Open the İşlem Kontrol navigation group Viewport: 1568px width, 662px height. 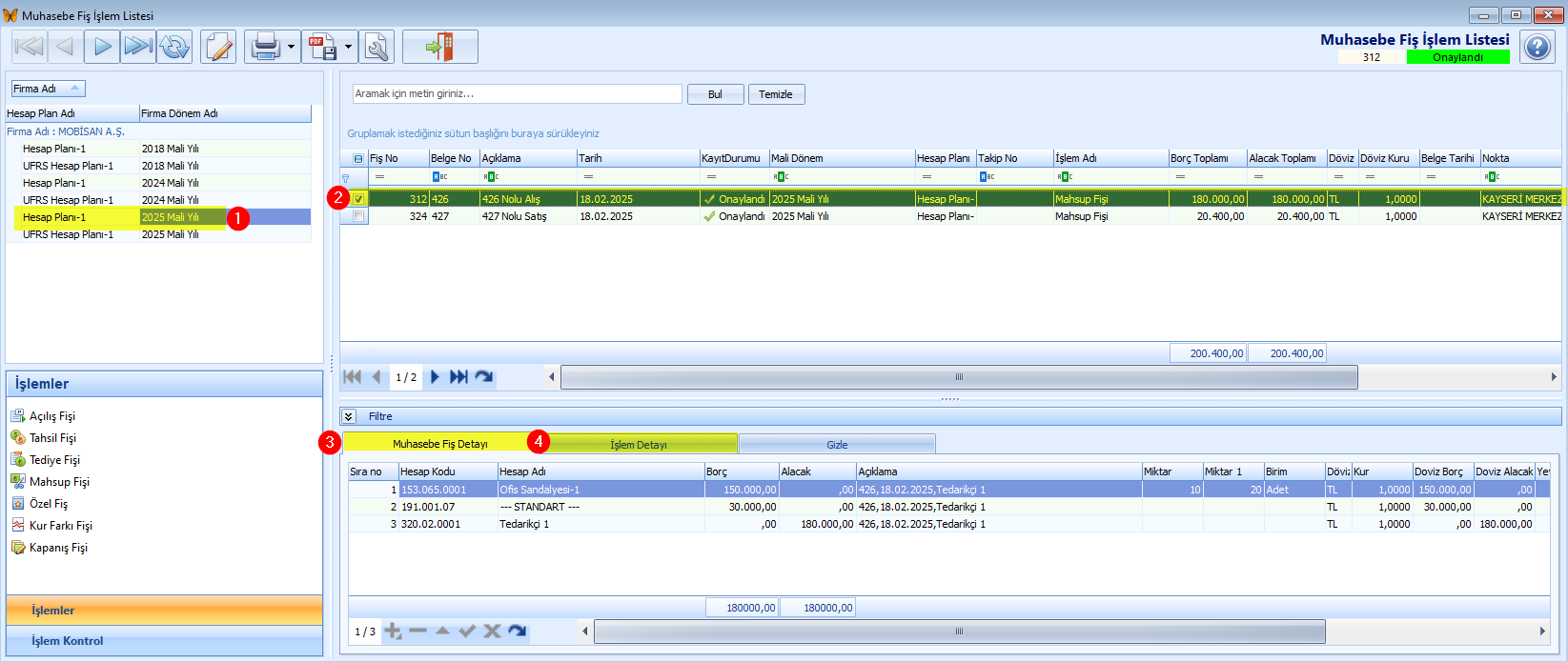(x=164, y=641)
